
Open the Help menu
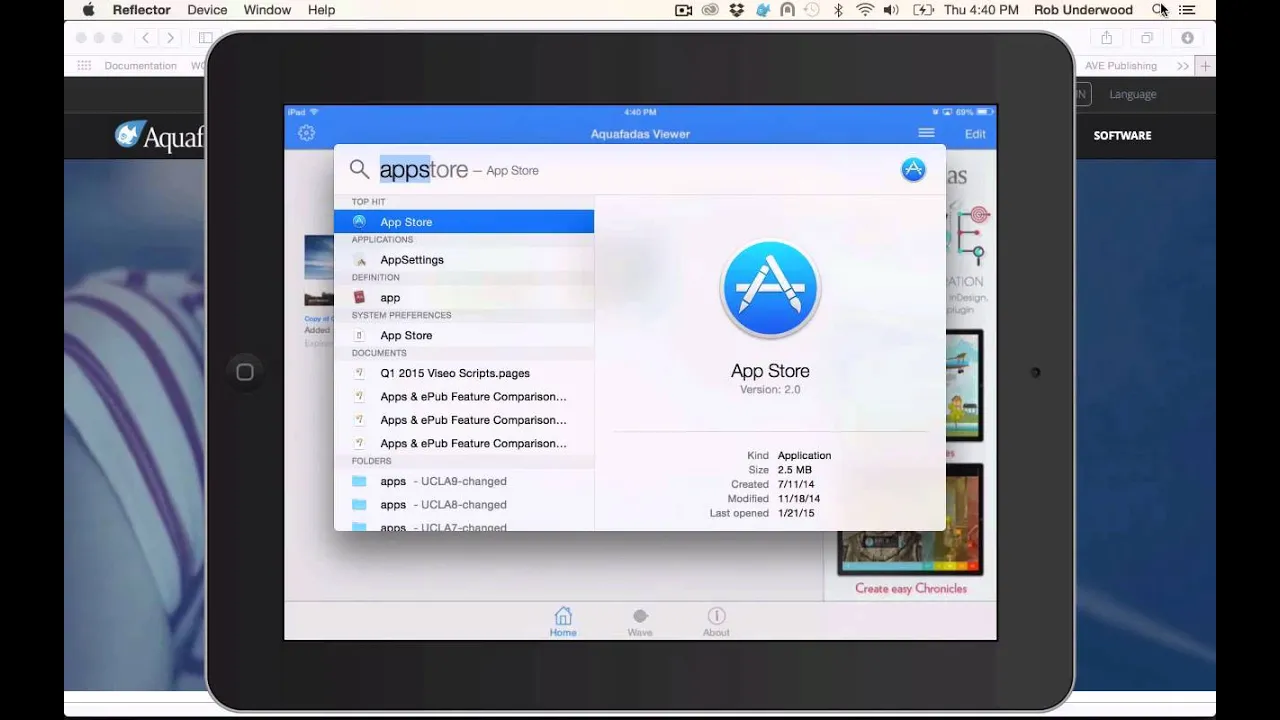(321, 10)
